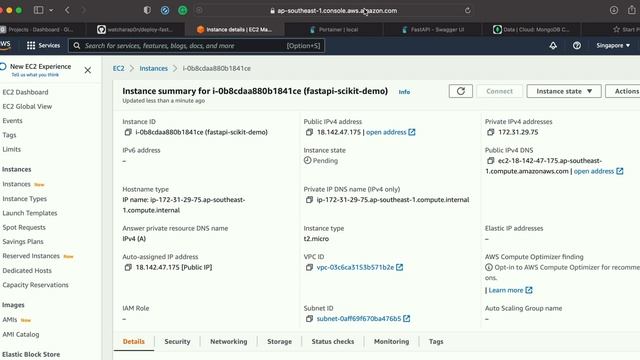Screen dimensions: 640x360
Task: Switch to the Storage tab
Action: pyautogui.click(x=280, y=342)
